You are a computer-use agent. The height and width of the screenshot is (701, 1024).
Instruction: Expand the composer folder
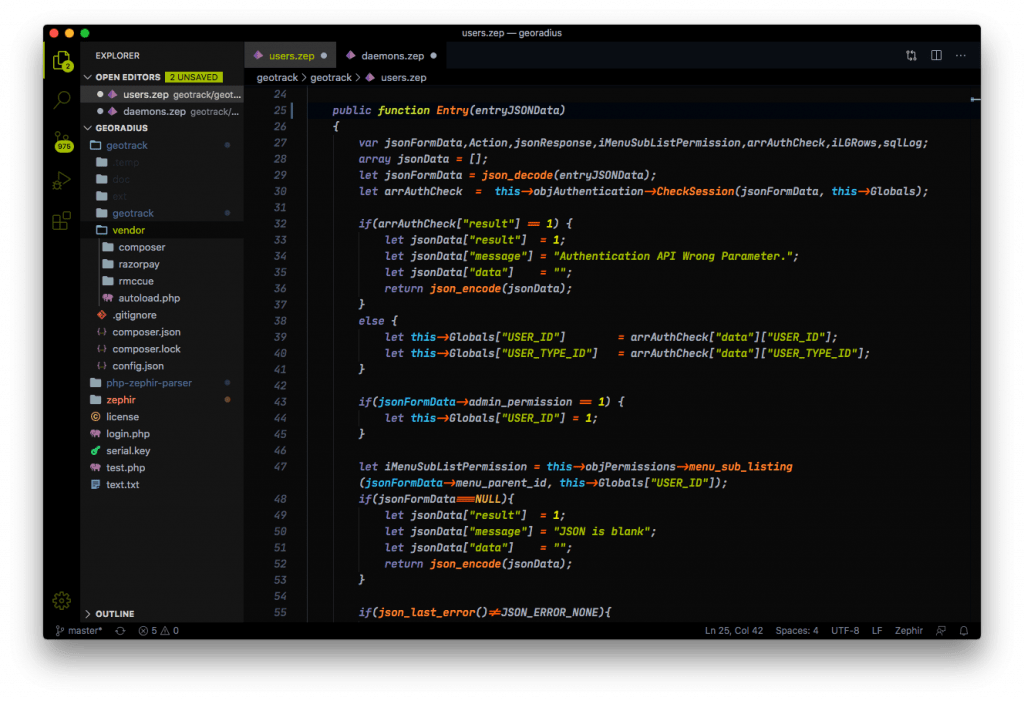click(x=162, y=247)
